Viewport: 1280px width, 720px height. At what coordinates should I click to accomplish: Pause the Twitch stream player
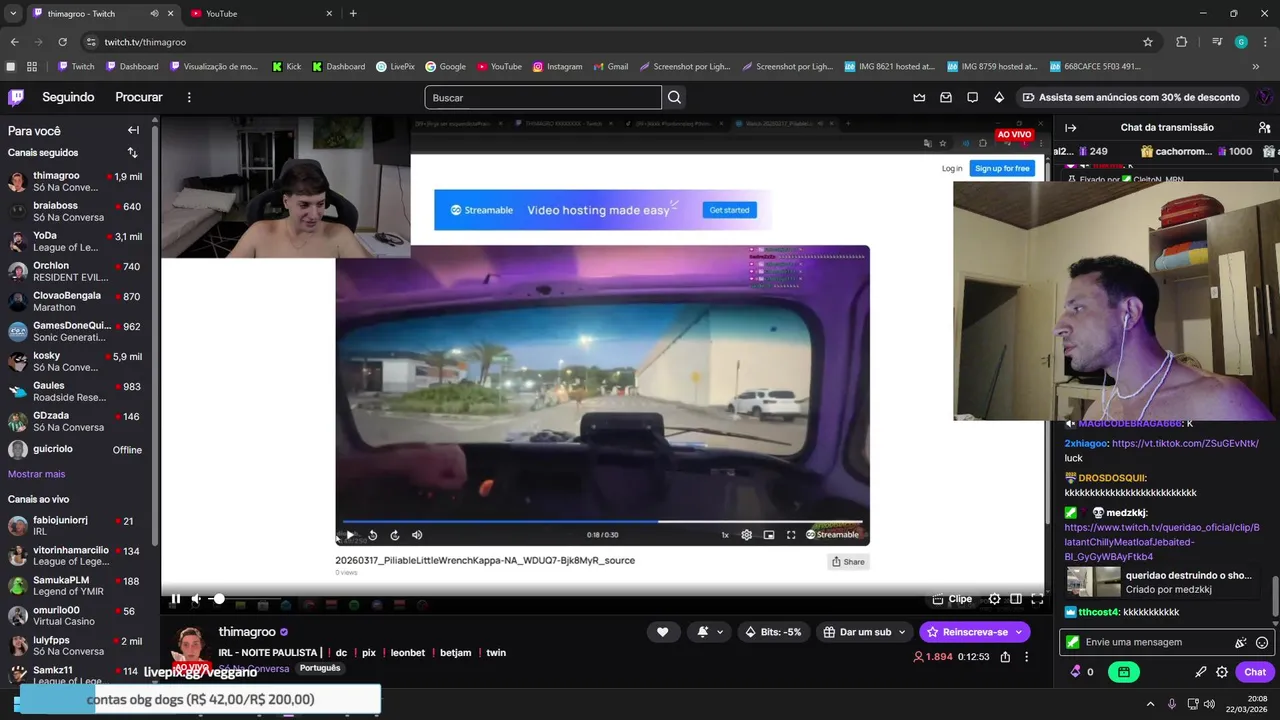click(176, 599)
